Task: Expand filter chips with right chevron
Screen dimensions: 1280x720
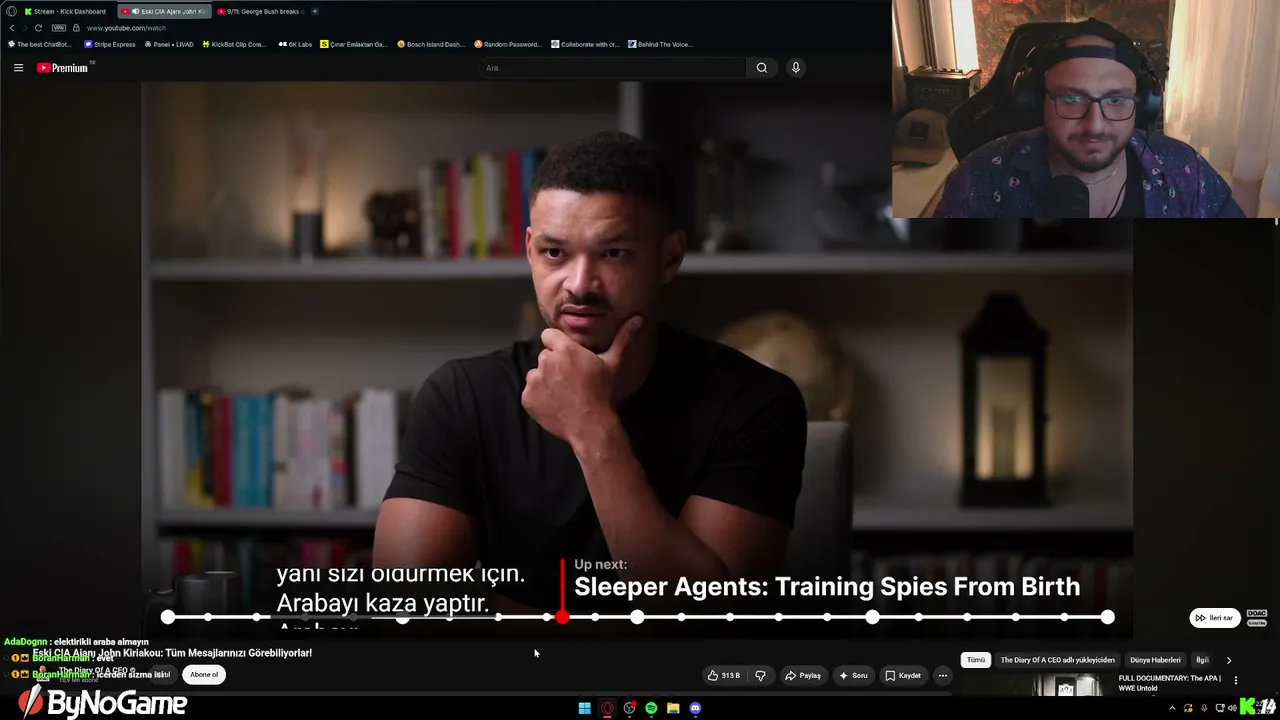Action: pyautogui.click(x=1229, y=660)
